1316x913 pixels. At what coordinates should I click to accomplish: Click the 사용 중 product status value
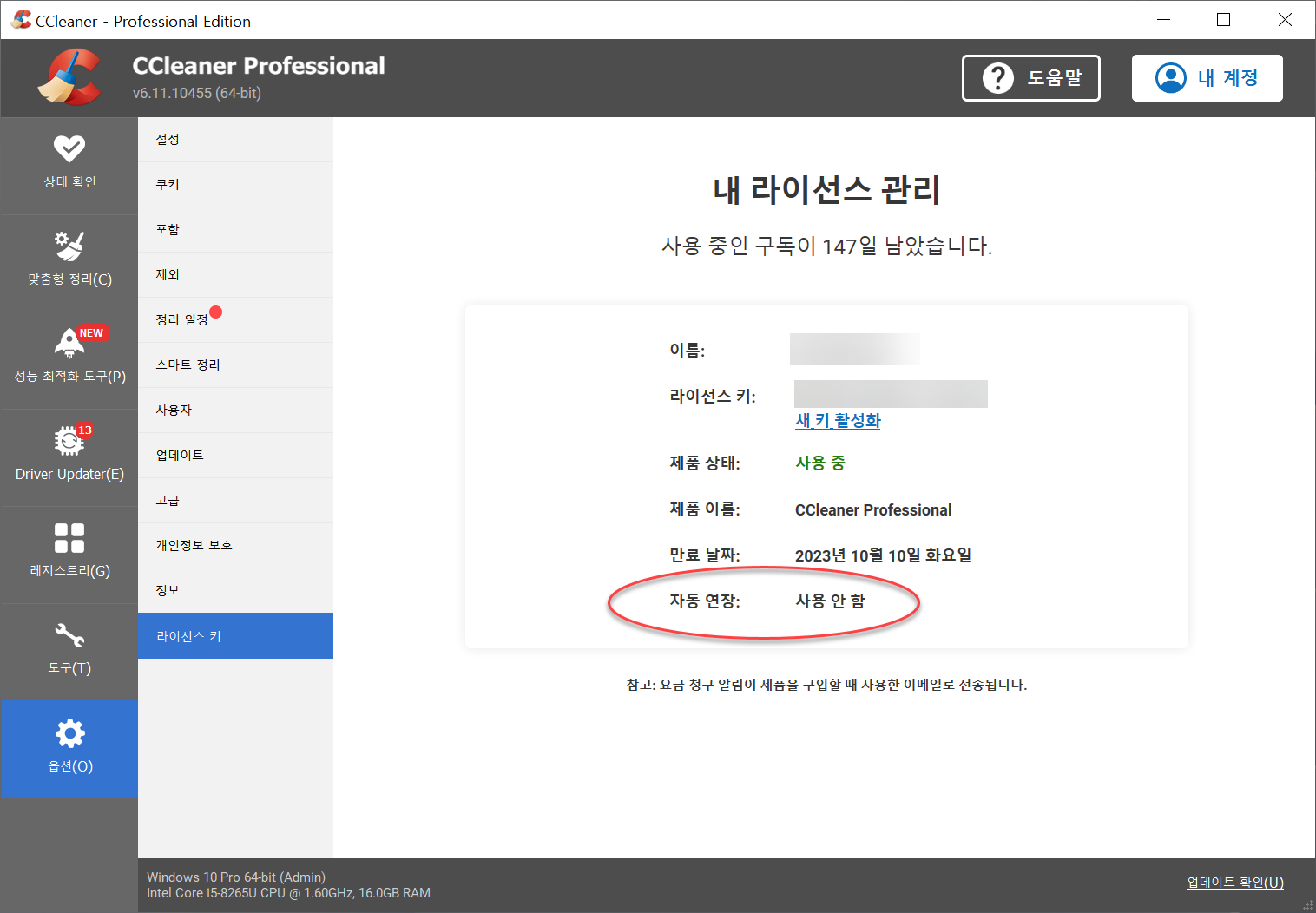coord(820,463)
